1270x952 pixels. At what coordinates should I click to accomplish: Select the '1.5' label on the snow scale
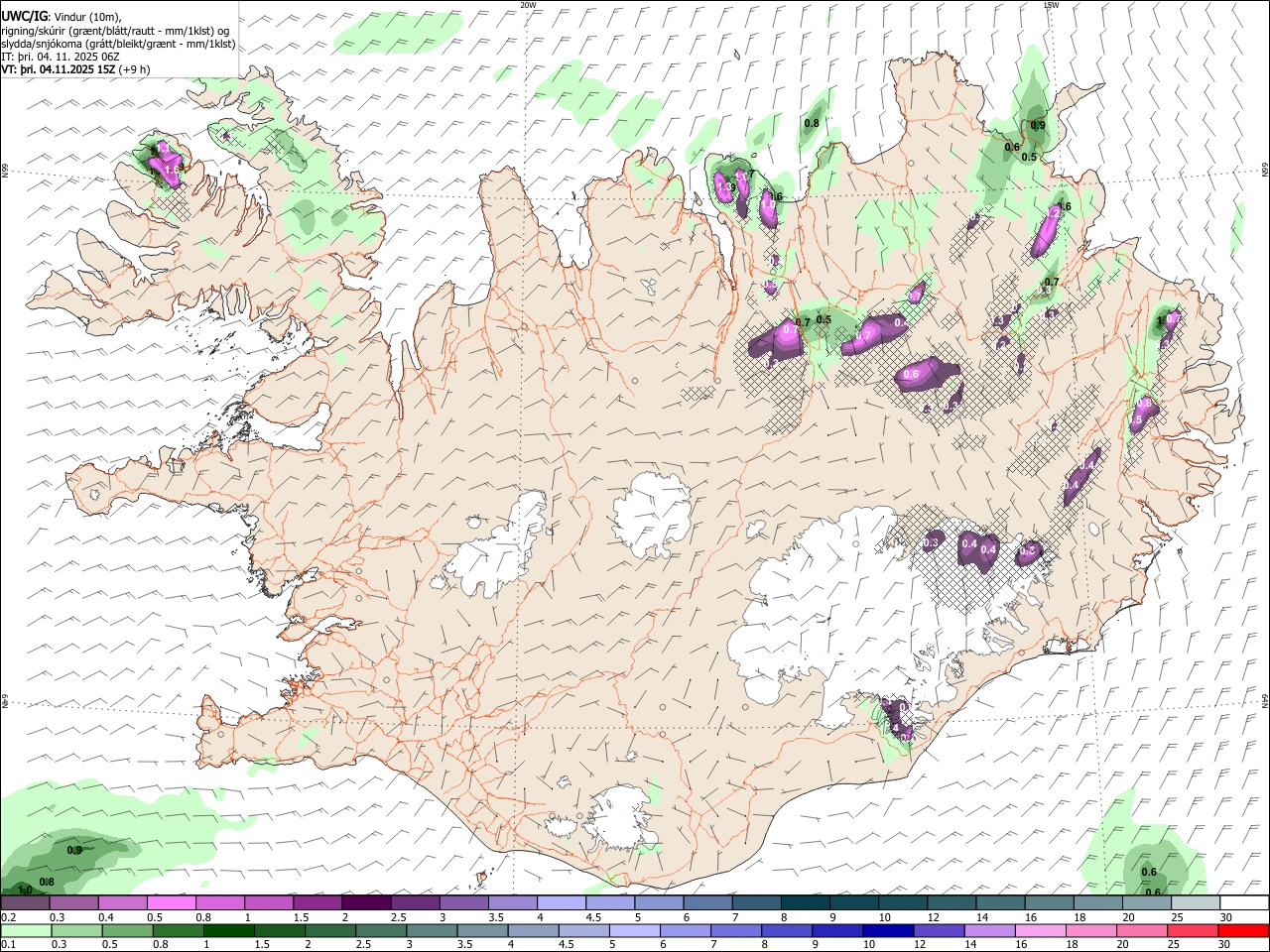[301, 917]
